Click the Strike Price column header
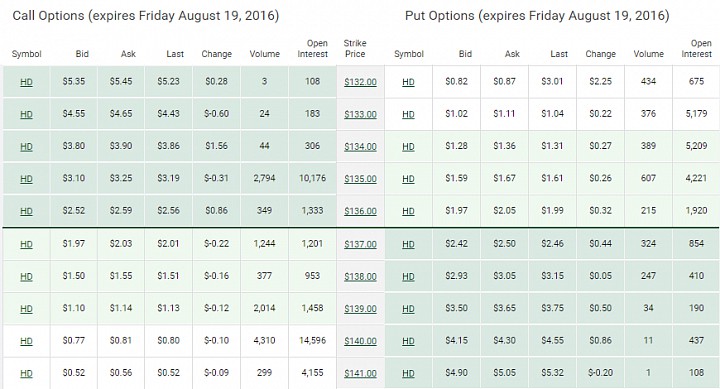 coord(355,49)
